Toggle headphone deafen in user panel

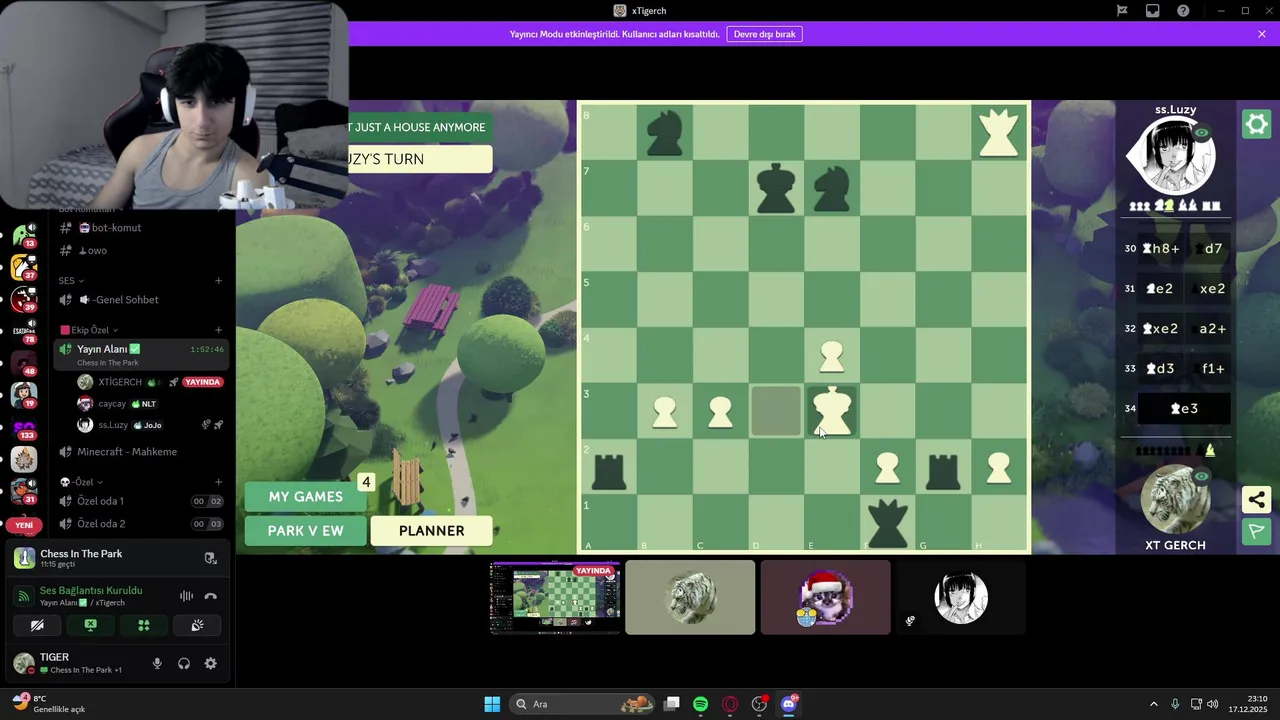(184, 663)
